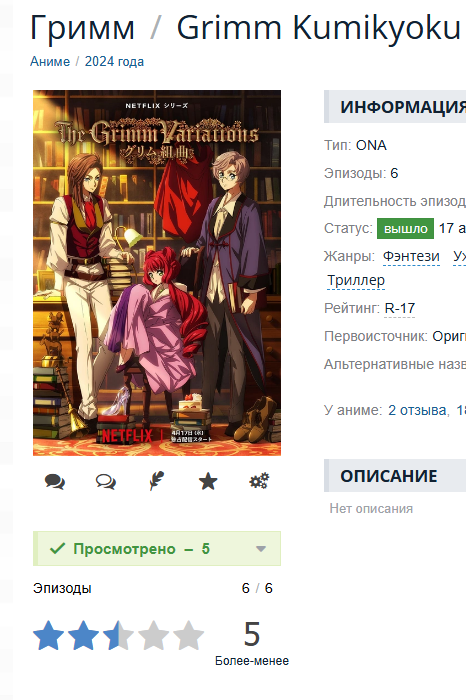This screenshot has height=700, width=466.
Task: Filter by genre Триллер
Action: click(356, 280)
